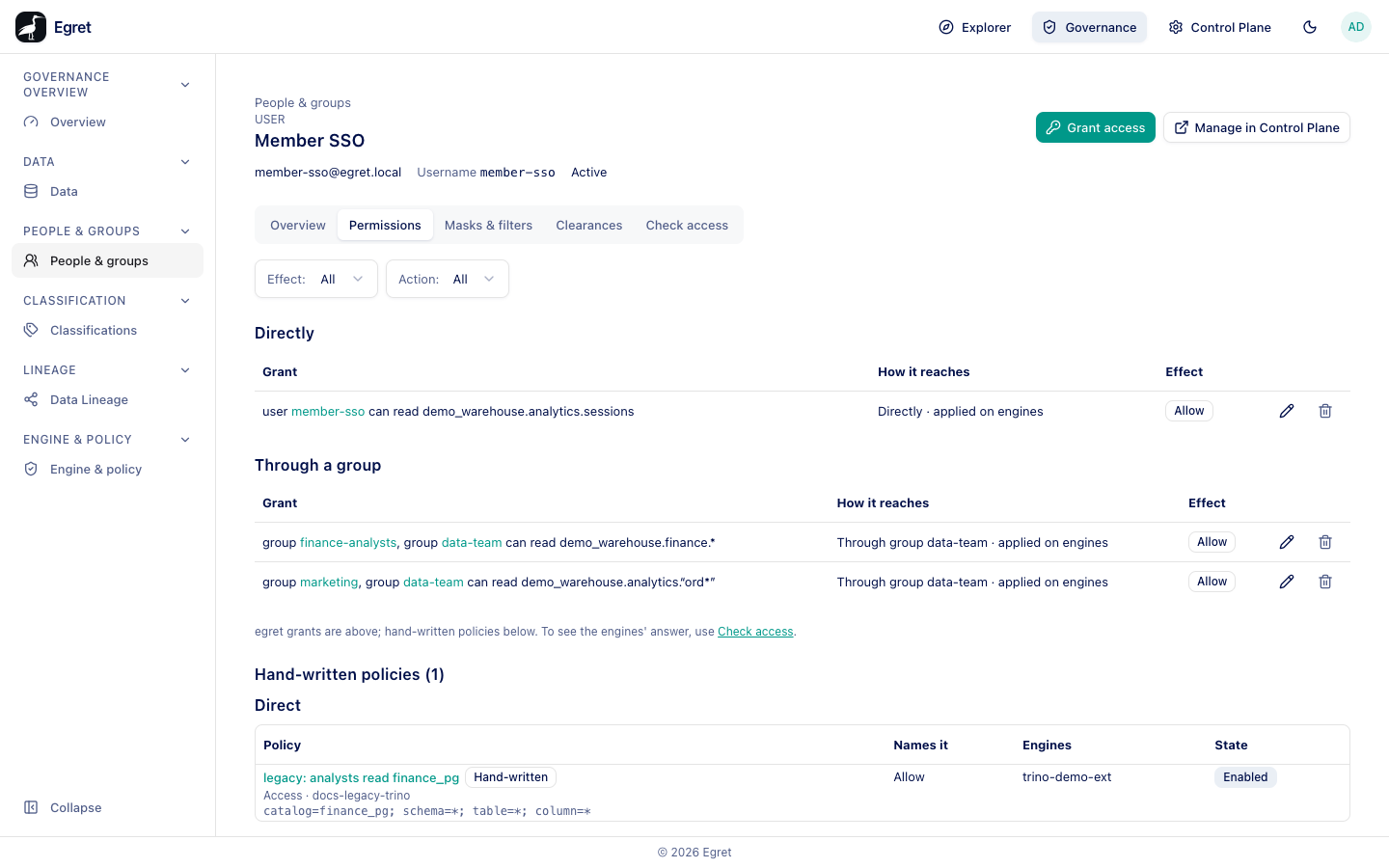
Task: Switch to the Overview tab
Action: coord(298,225)
